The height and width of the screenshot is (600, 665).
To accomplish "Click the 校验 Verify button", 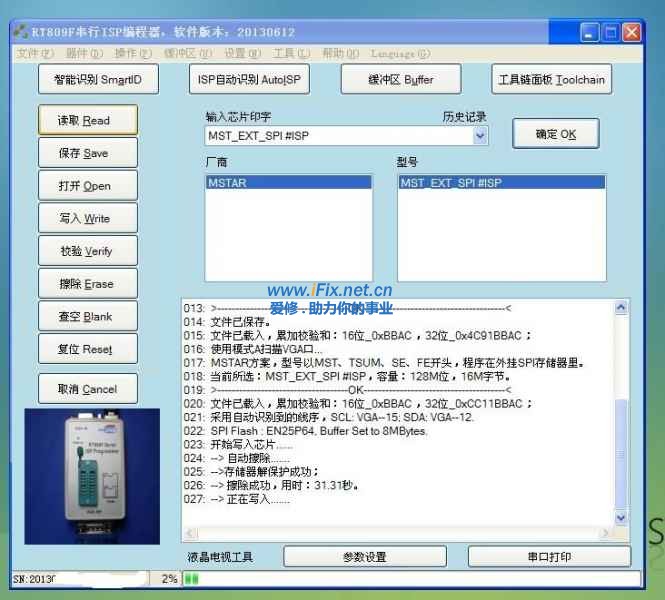I will pos(88,251).
